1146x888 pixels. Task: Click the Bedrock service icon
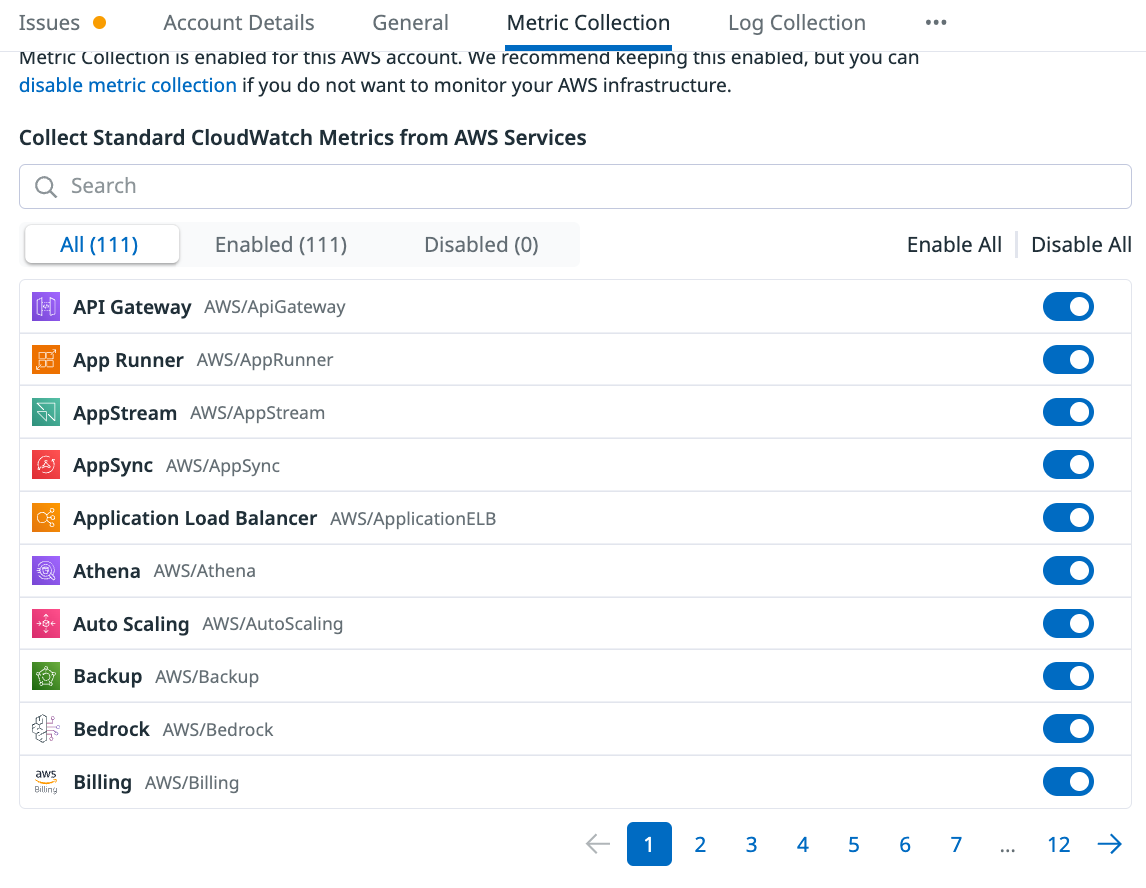point(46,729)
